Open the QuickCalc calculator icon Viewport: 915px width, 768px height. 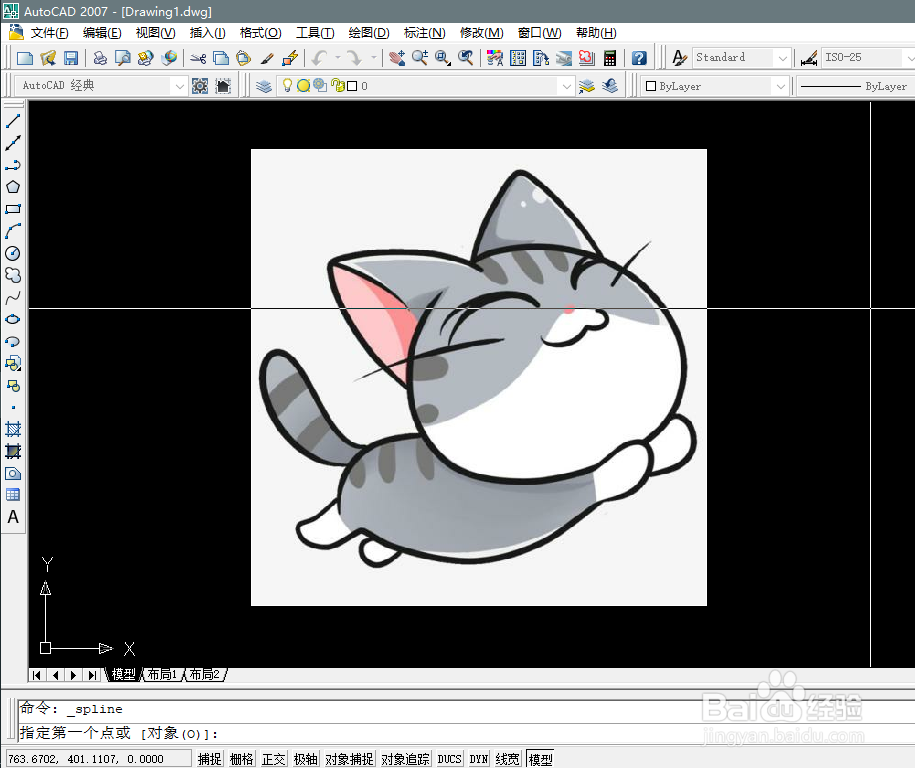tap(610, 58)
